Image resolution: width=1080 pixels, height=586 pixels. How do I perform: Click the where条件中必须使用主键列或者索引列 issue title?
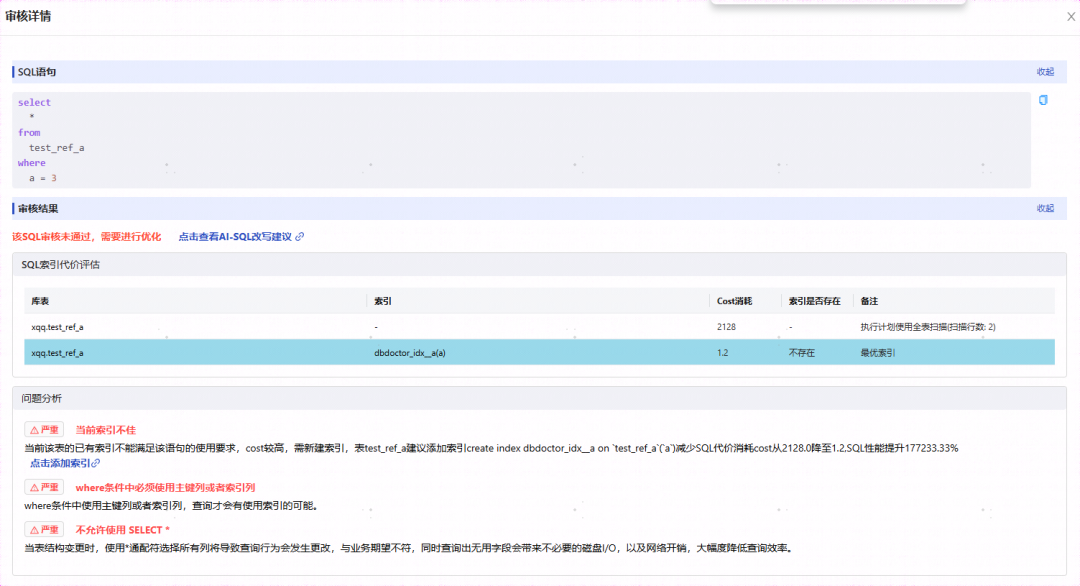pyautogui.click(x=165, y=488)
